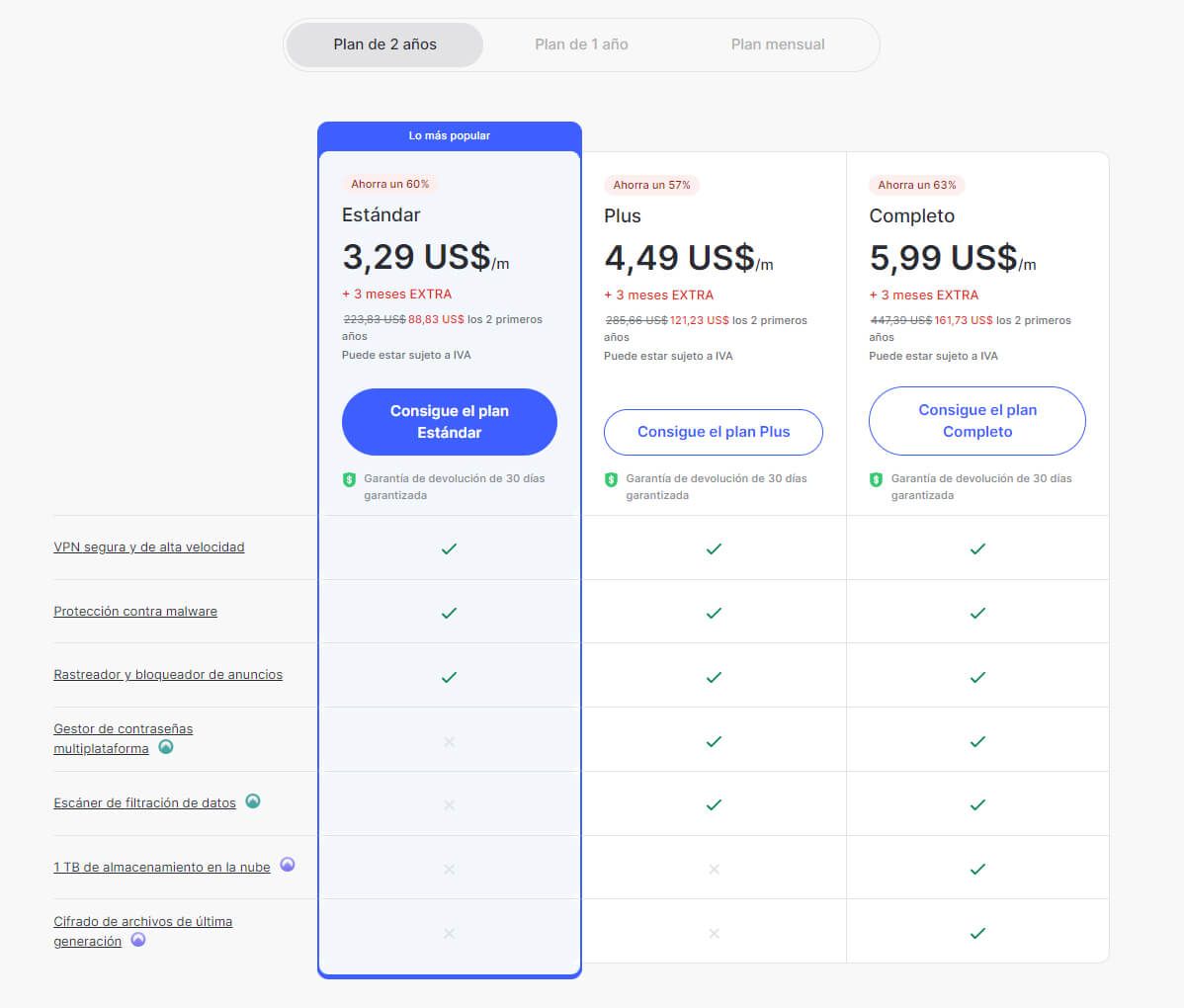Viewport: 1184px width, 1008px height.
Task: Click the teal icon beside Escáner de filtración
Action: 253,801
